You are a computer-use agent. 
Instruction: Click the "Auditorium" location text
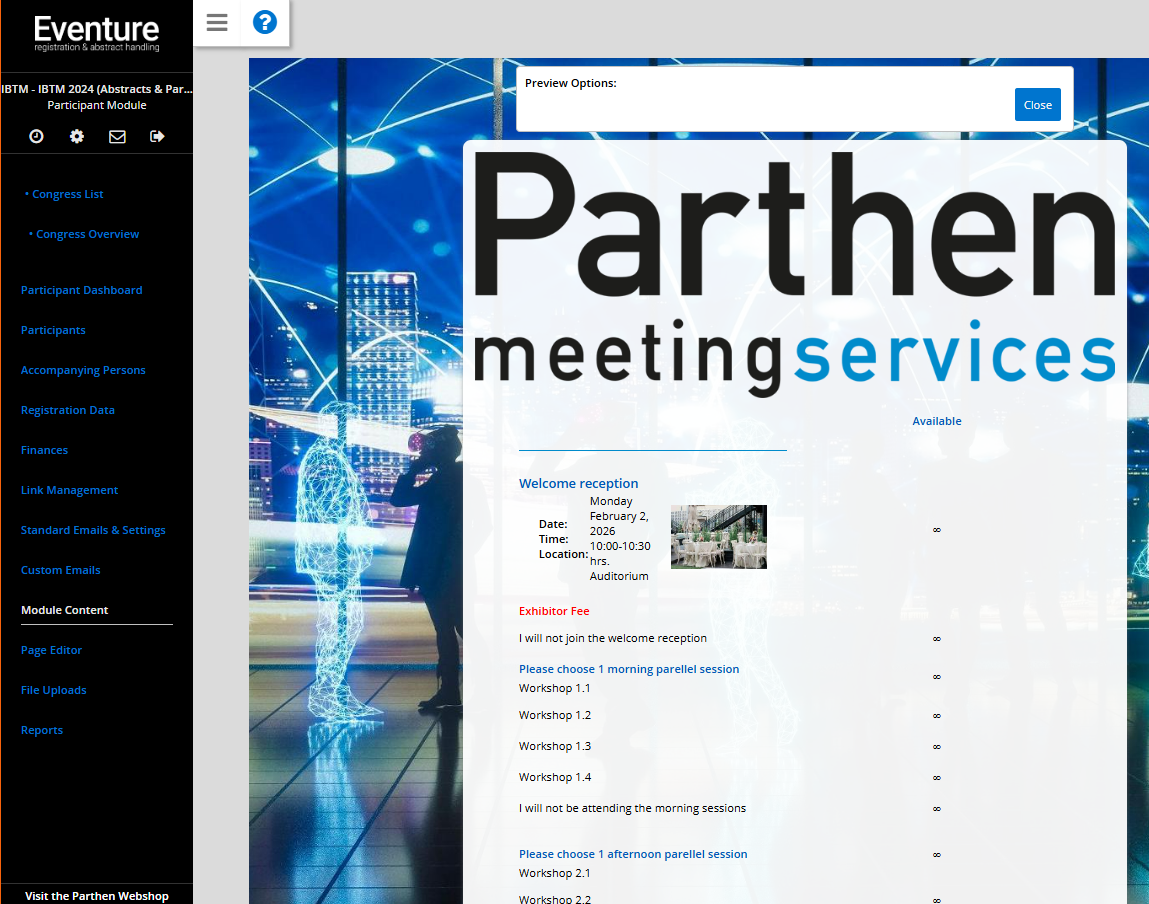click(x=619, y=577)
